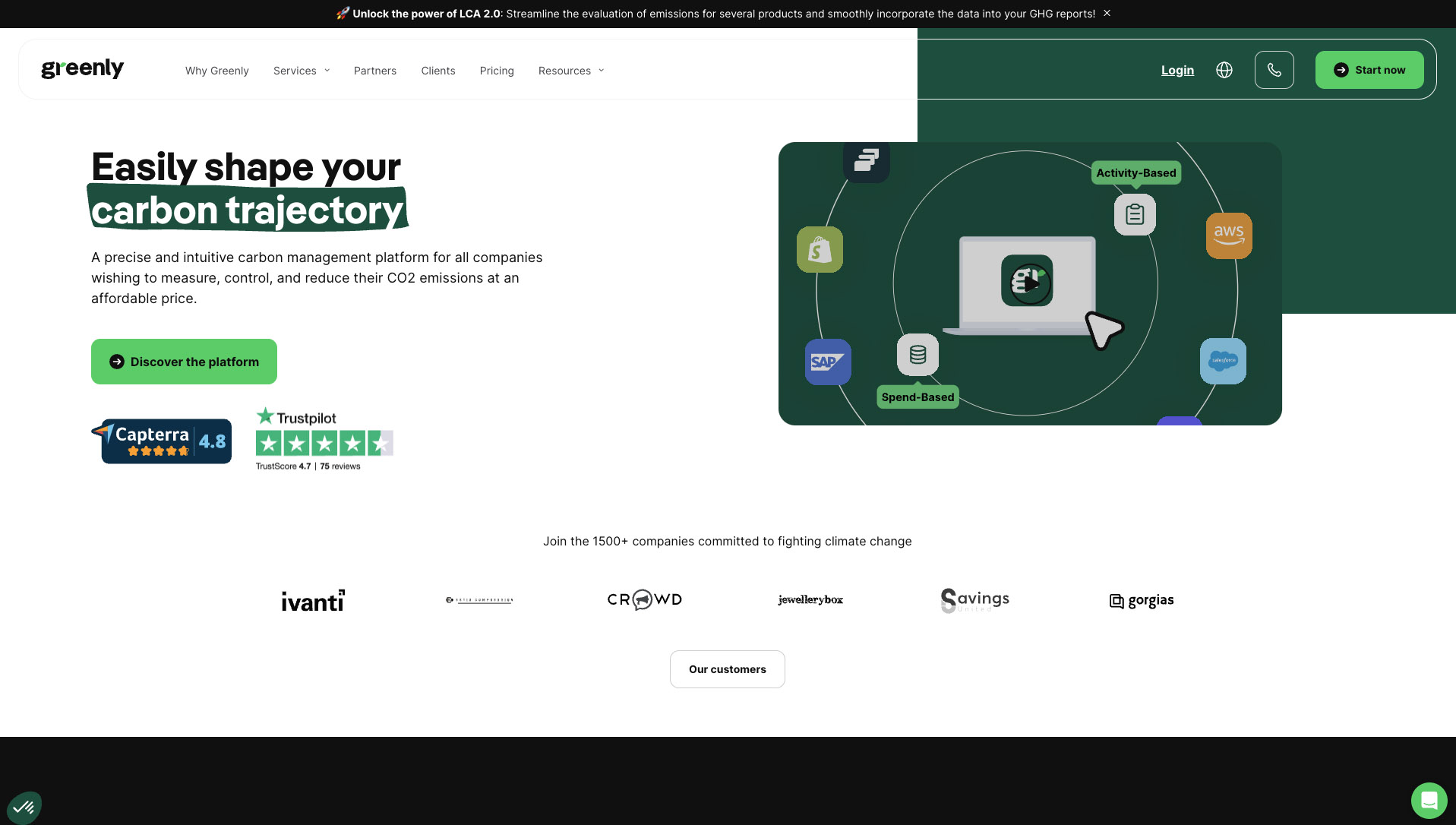Expand the Services dropdown menu
The image size is (1456, 825).
click(302, 71)
